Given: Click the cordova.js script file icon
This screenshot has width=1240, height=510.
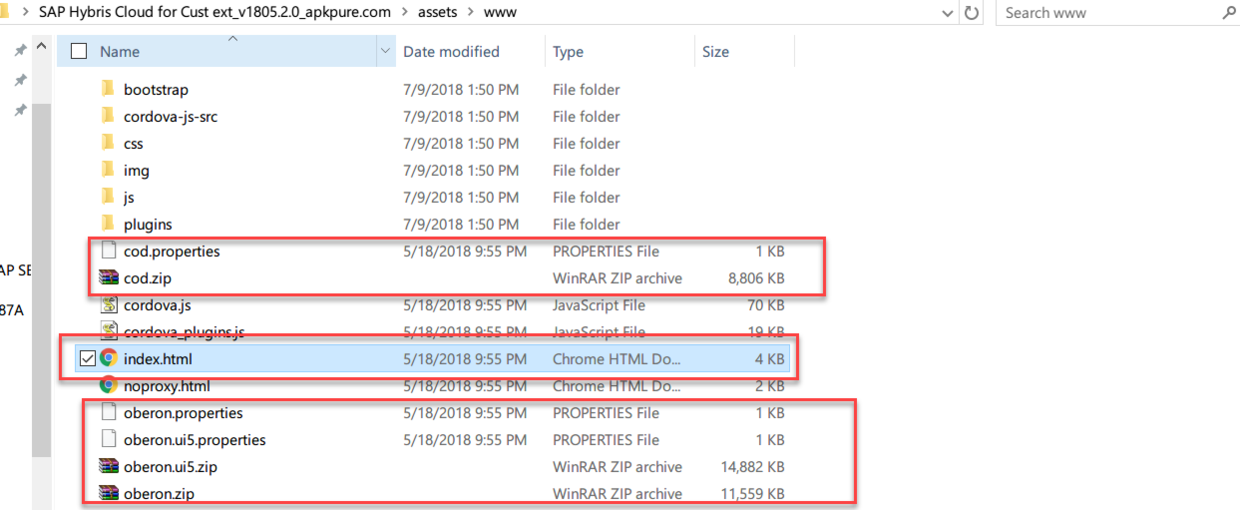Looking at the screenshot, I should (109, 305).
